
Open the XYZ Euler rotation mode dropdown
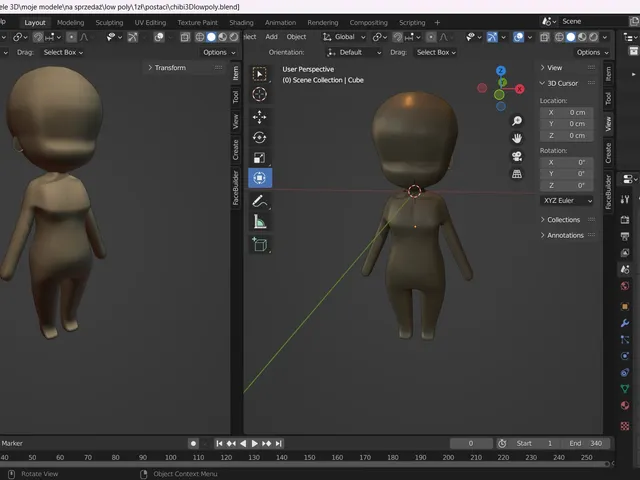[x=567, y=200]
